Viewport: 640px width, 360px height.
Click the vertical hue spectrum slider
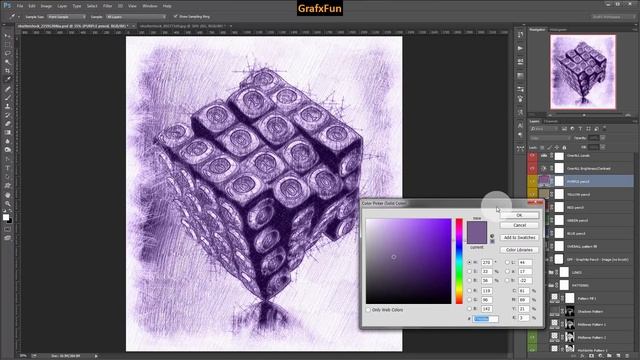coord(459,261)
